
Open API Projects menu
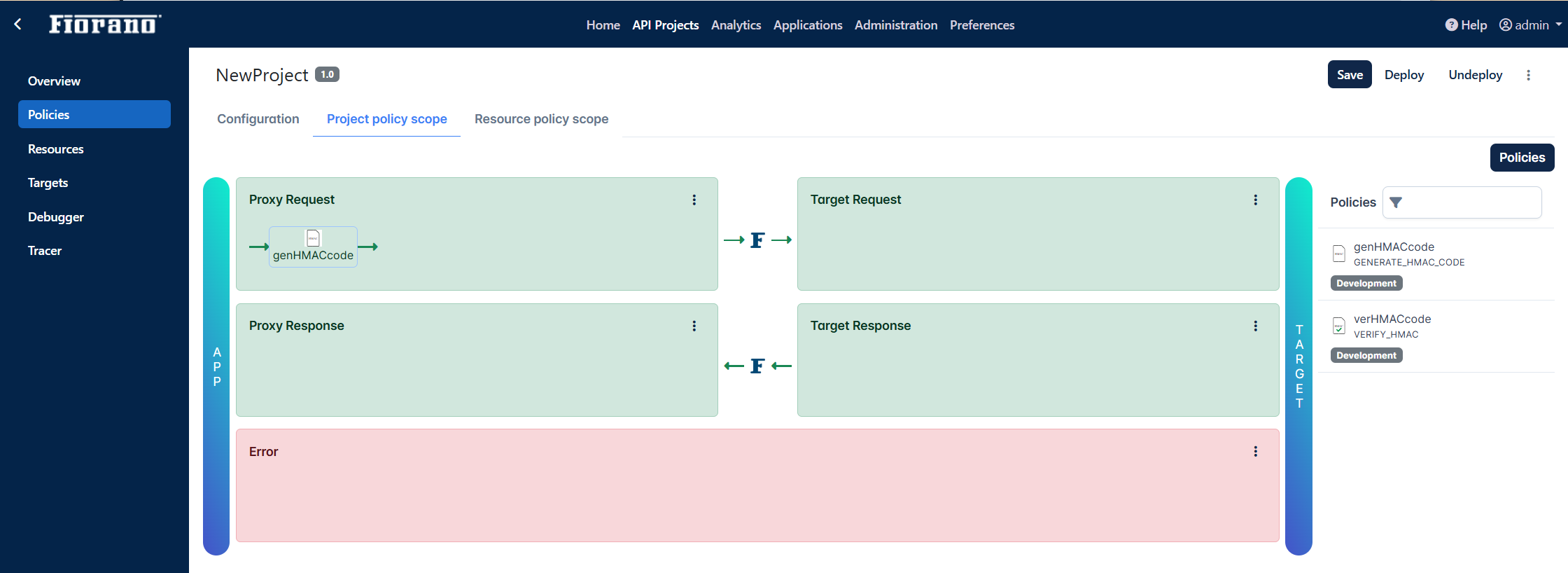(666, 25)
